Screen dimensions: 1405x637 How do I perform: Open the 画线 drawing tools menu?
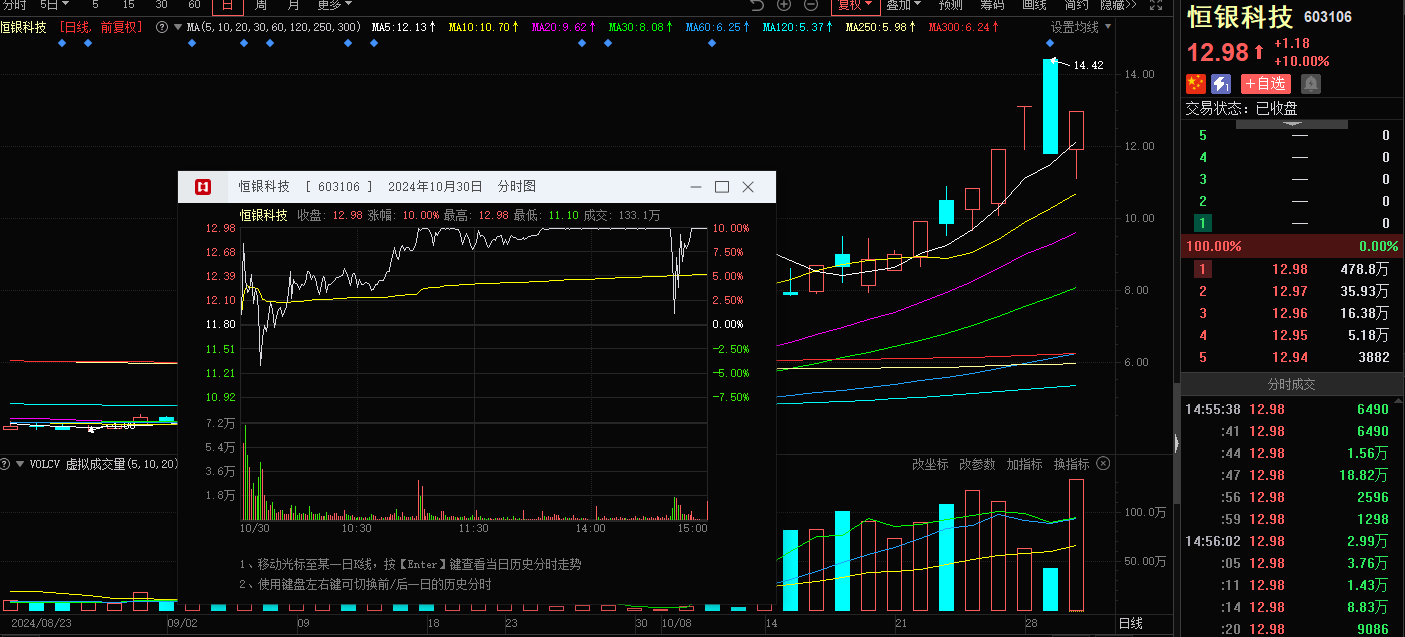(x=1034, y=5)
